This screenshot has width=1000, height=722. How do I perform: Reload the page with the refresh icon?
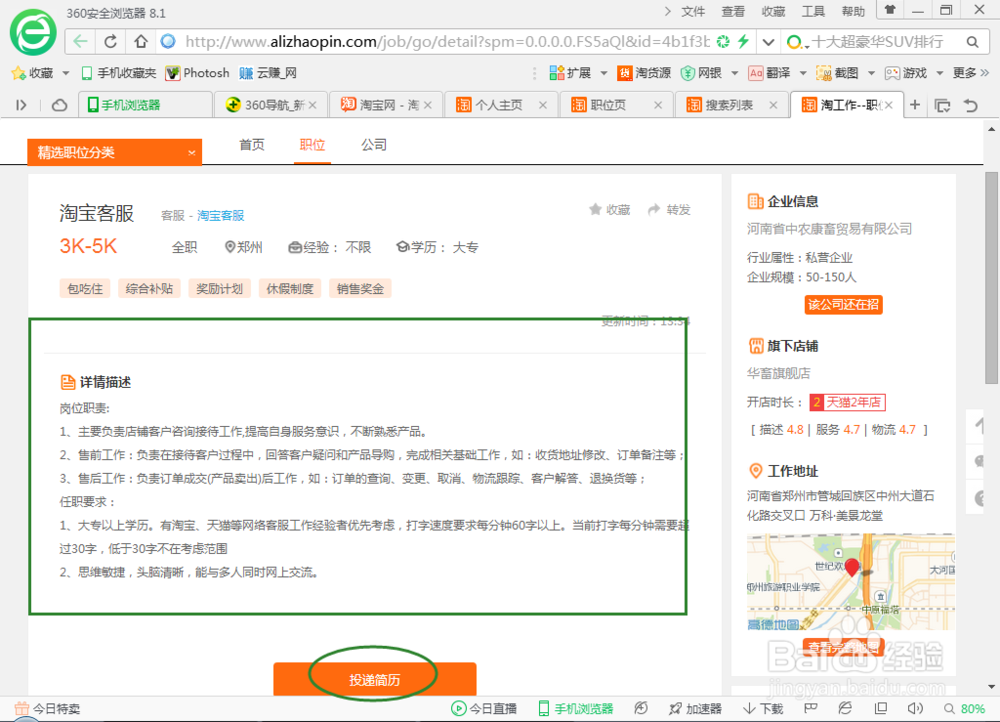110,41
